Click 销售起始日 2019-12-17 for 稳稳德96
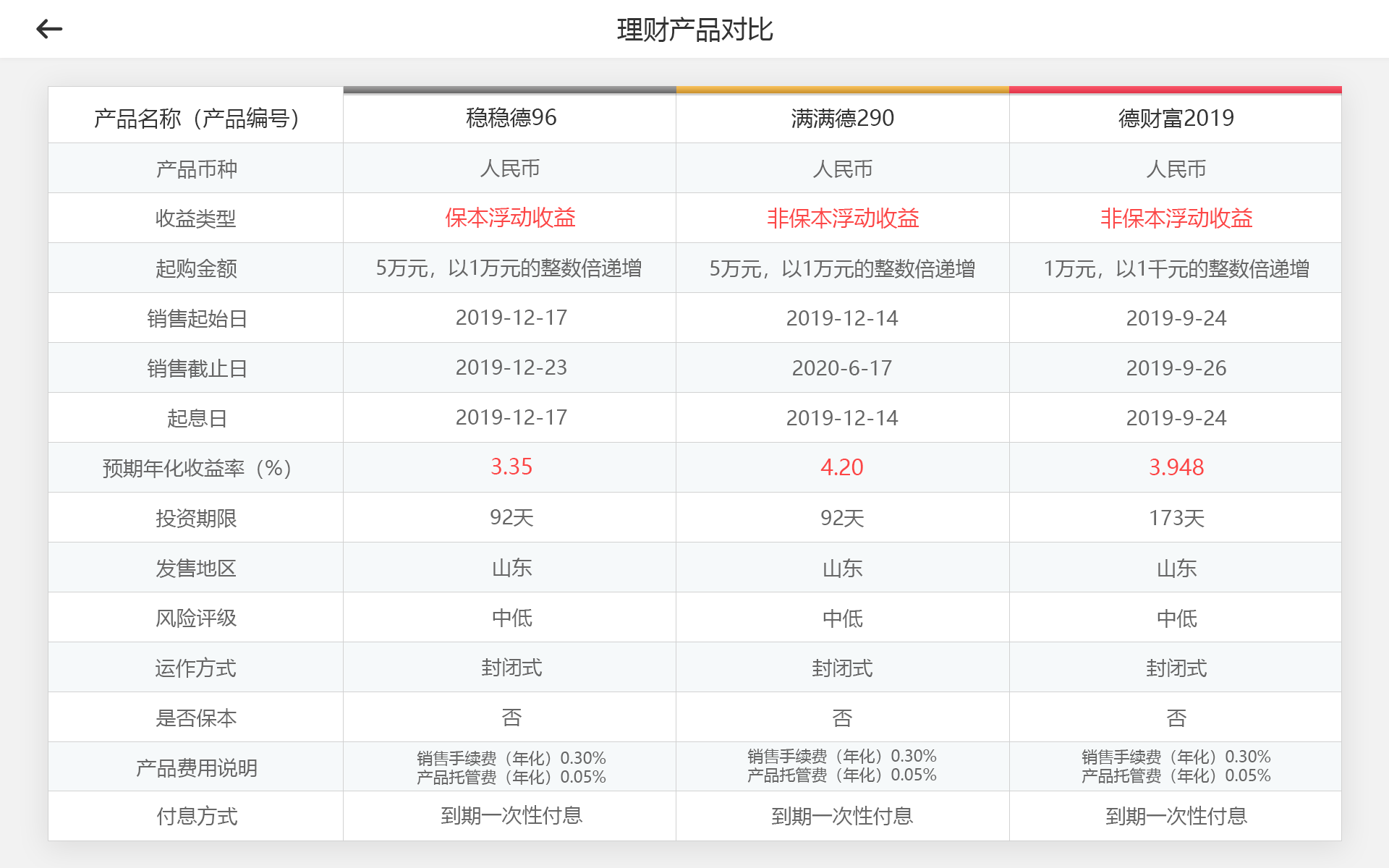 pos(511,318)
